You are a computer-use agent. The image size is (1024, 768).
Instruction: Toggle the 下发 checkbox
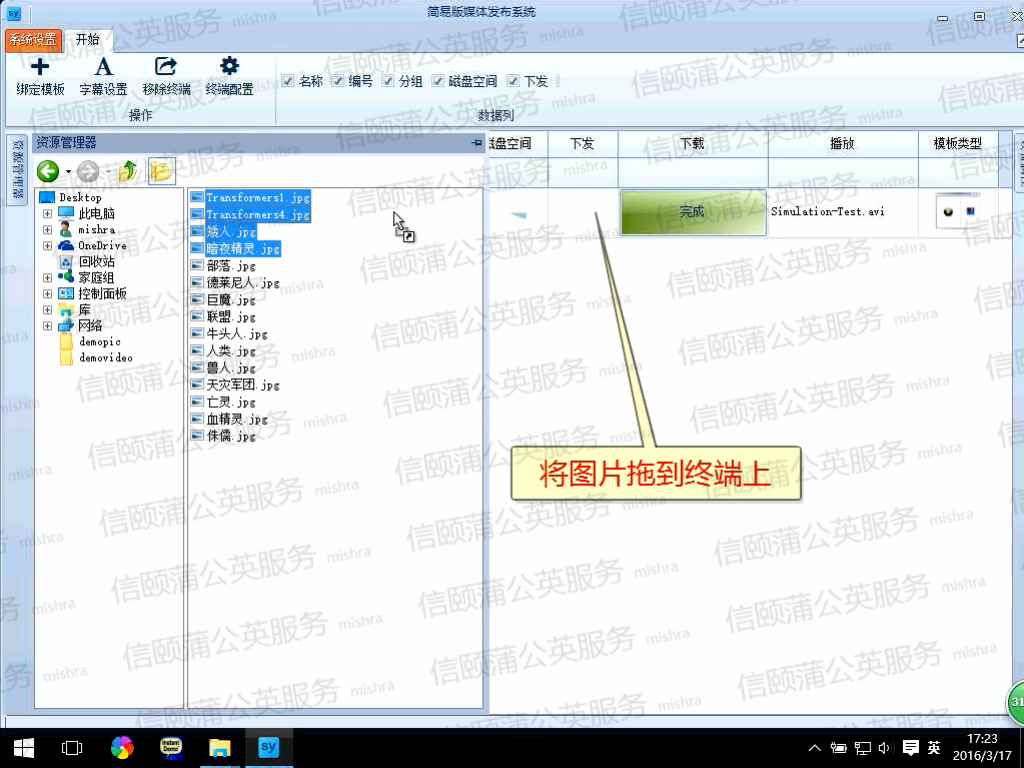(x=513, y=81)
